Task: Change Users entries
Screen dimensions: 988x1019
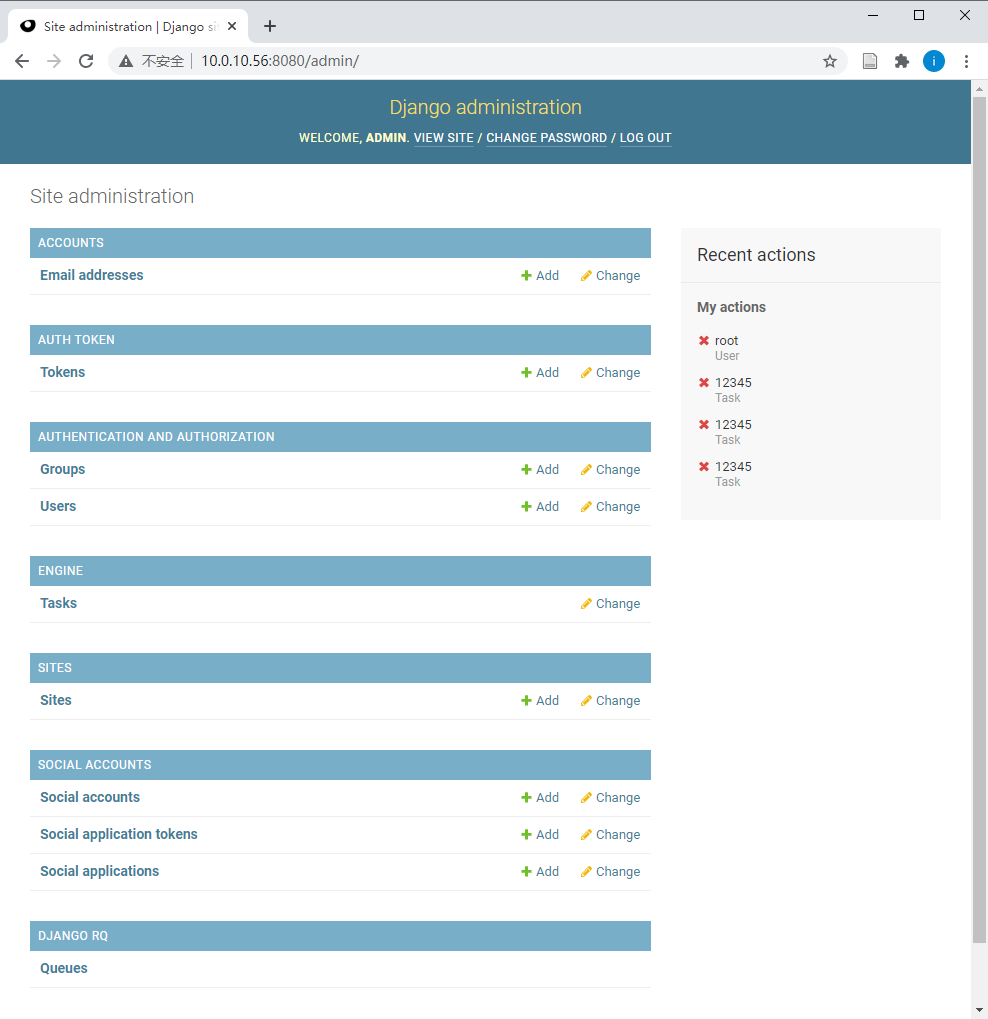Action: click(x=610, y=506)
